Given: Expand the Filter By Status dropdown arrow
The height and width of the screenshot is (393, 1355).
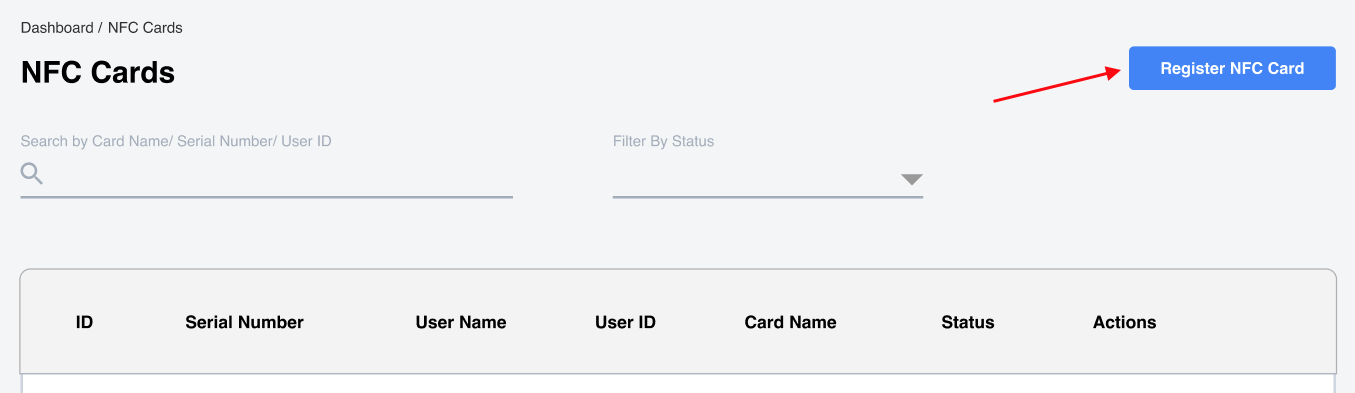Looking at the screenshot, I should [911, 180].
